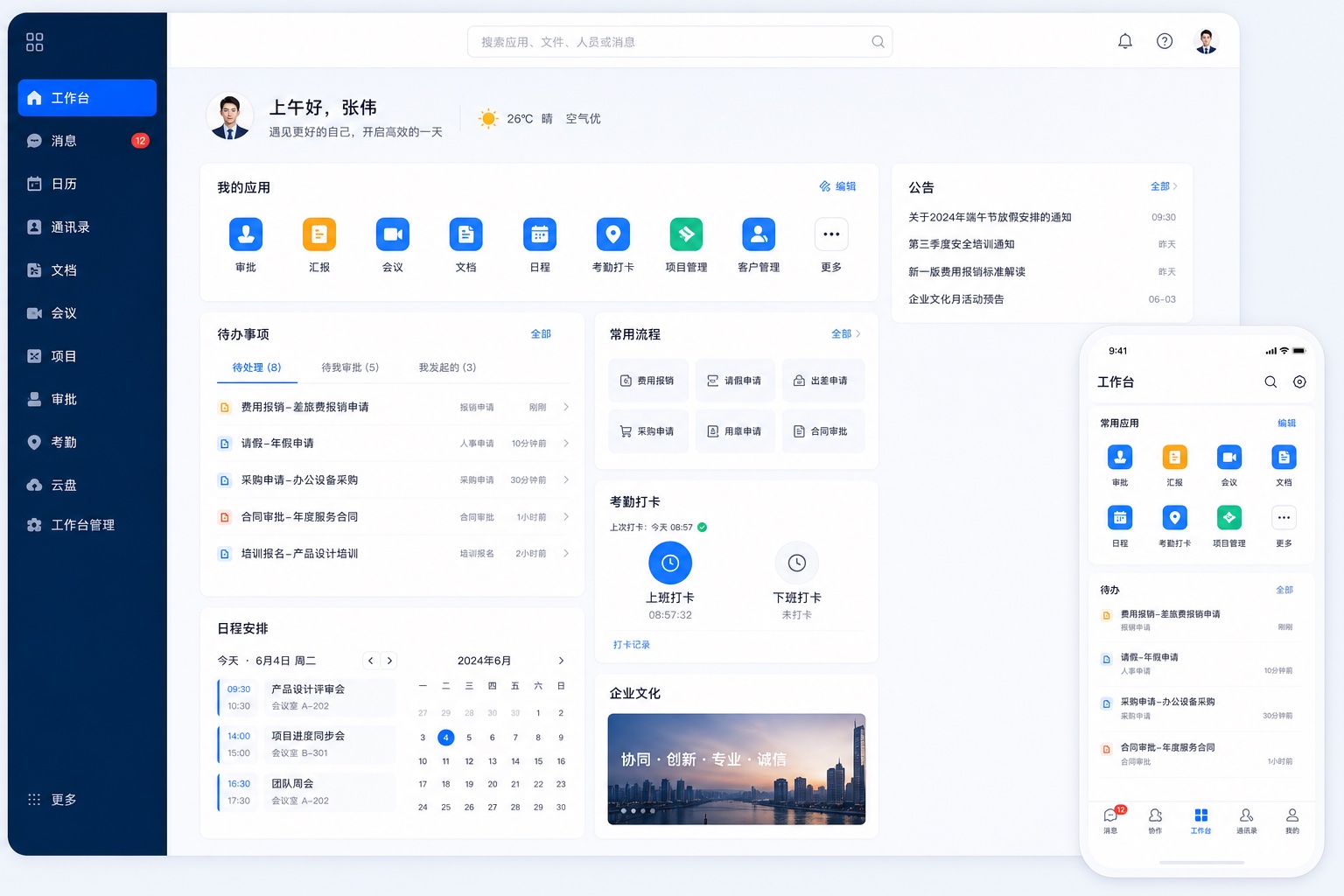
Task: Open the 日程 app icon in 我的应用
Action: (x=540, y=234)
